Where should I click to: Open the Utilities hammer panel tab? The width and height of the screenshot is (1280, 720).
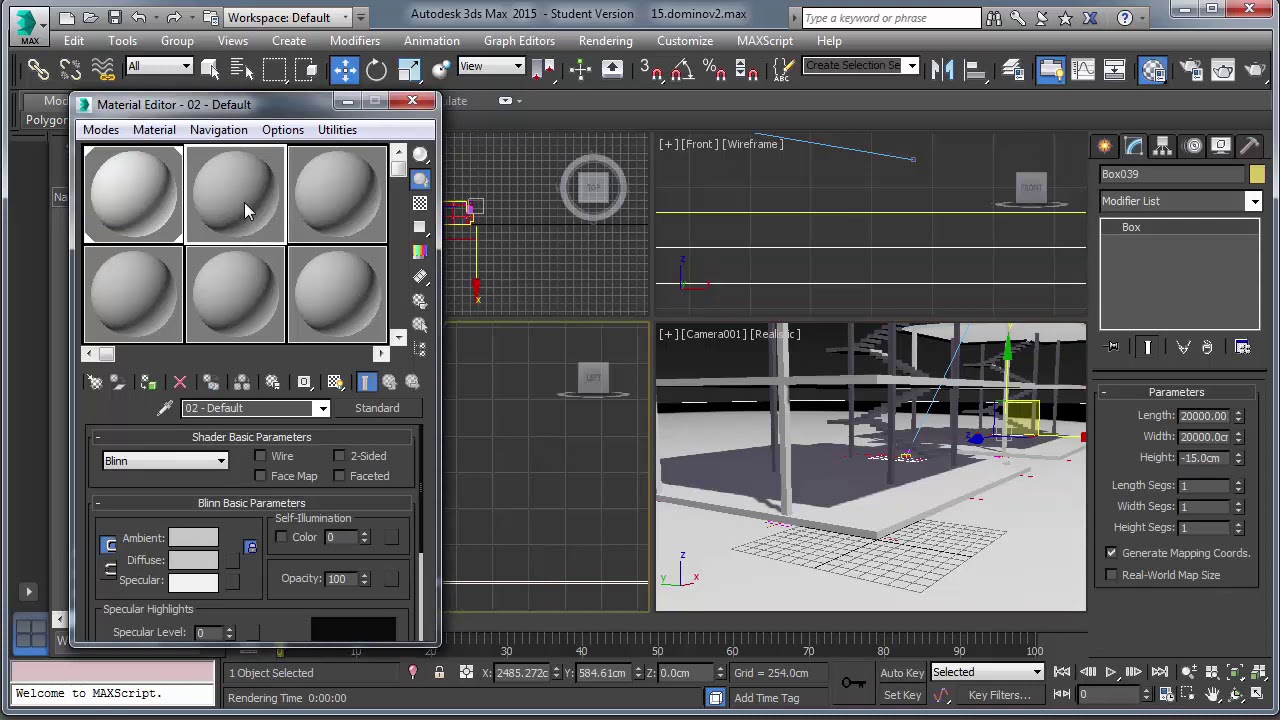click(x=1249, y=146)
